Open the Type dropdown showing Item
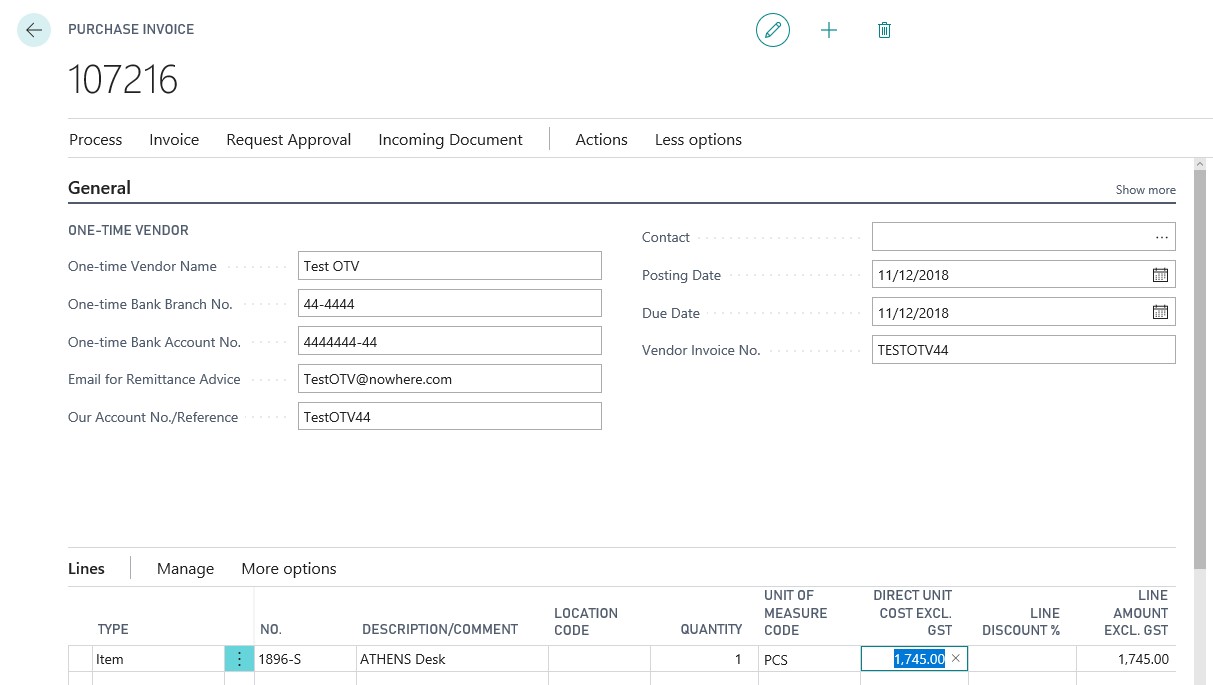 pos(150,659)
